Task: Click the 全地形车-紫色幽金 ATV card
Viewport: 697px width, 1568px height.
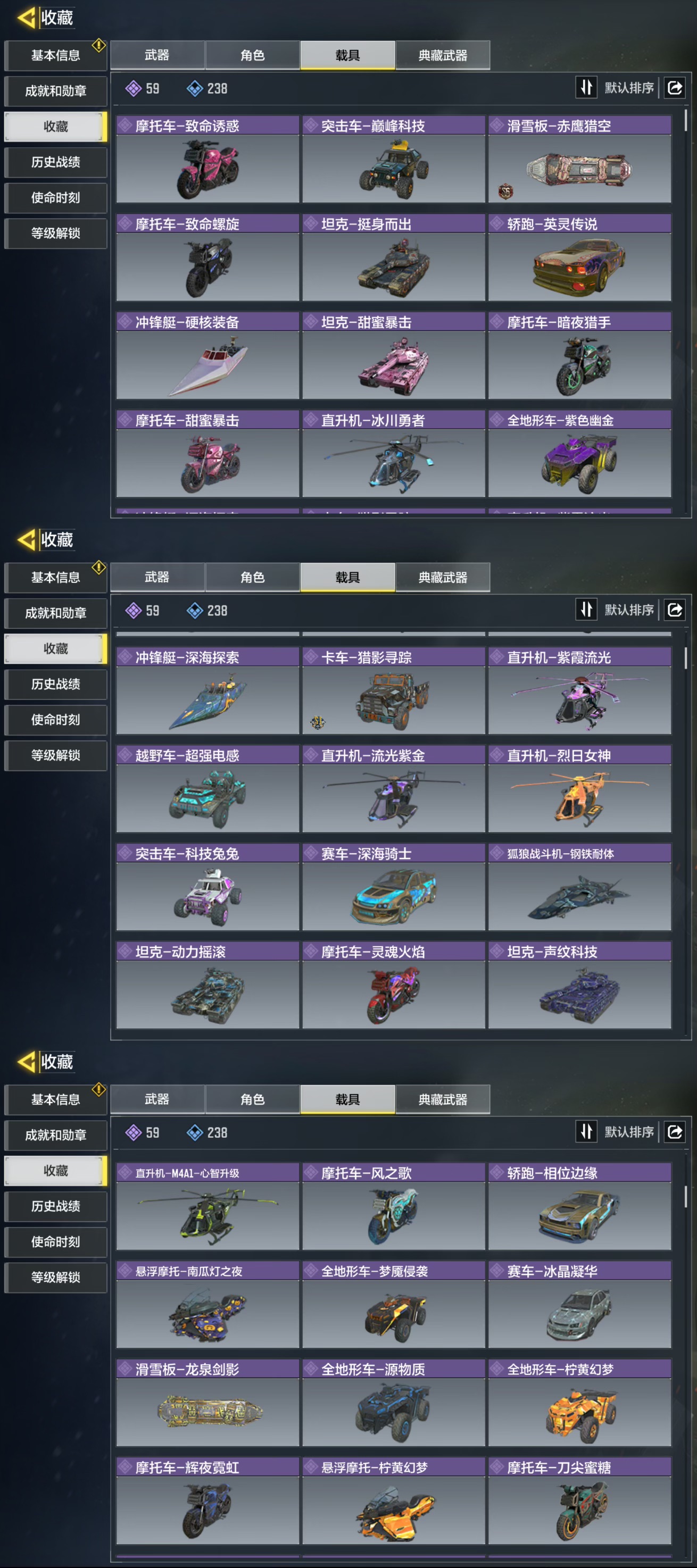Action: (x=579, y=454)
